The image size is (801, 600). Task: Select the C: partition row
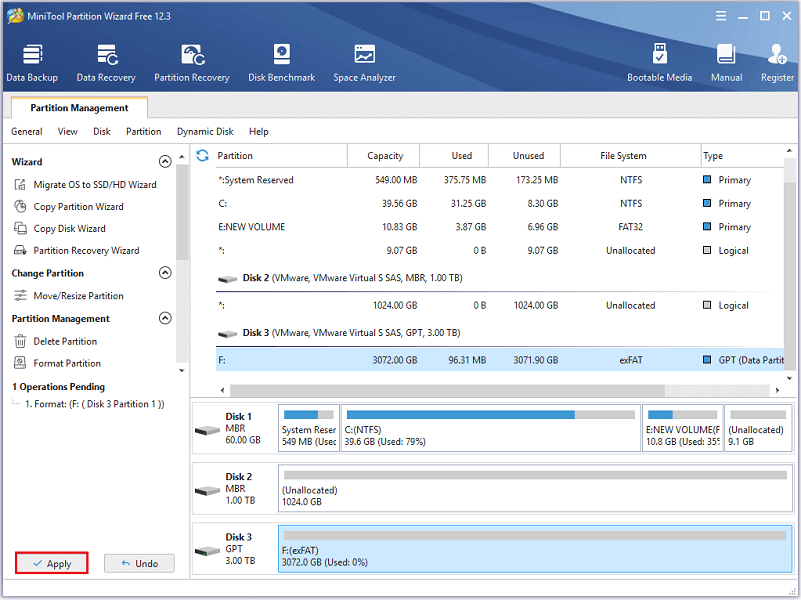pyautogui.click(x=500, y=203)
